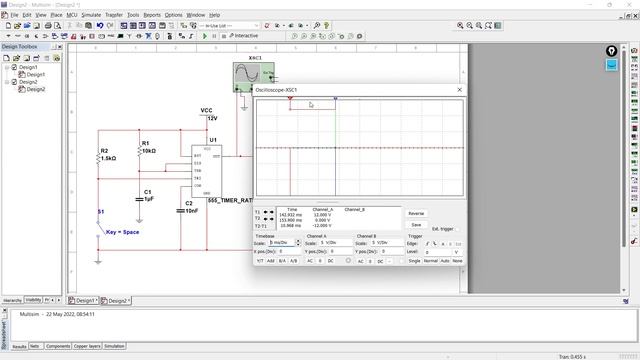This screenshot has height=360, width=640.
Task: Click the oscilloscope Save button
Action: [x=416, y=225]
